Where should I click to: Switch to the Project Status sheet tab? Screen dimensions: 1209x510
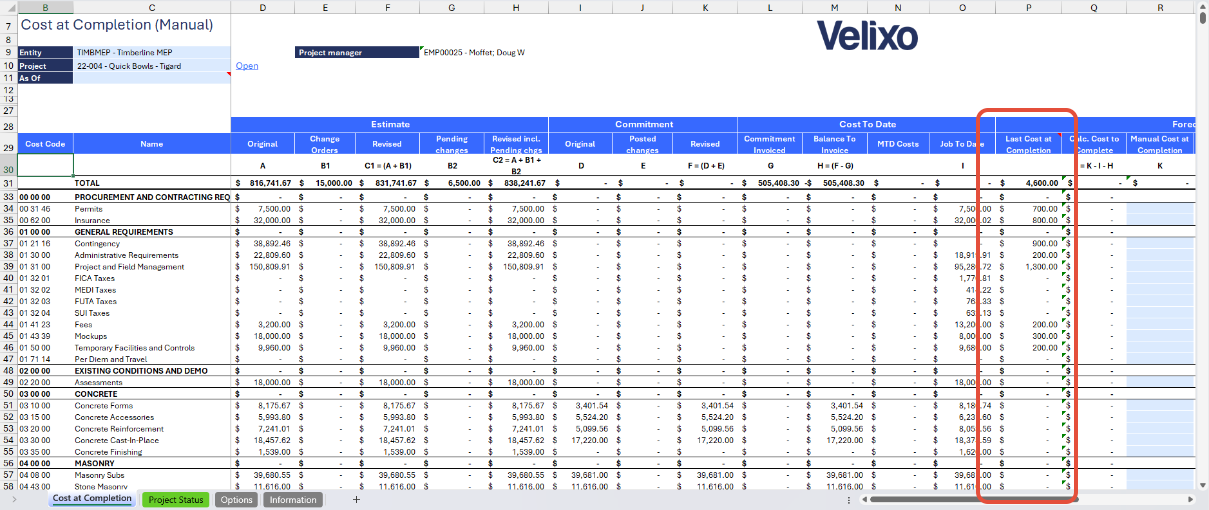[175, 499]
